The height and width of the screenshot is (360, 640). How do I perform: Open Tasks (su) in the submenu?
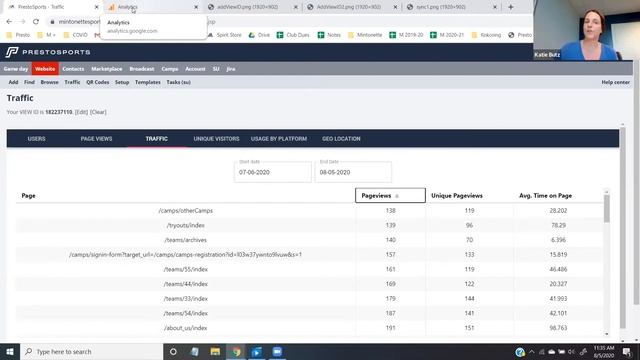point(178,82)
